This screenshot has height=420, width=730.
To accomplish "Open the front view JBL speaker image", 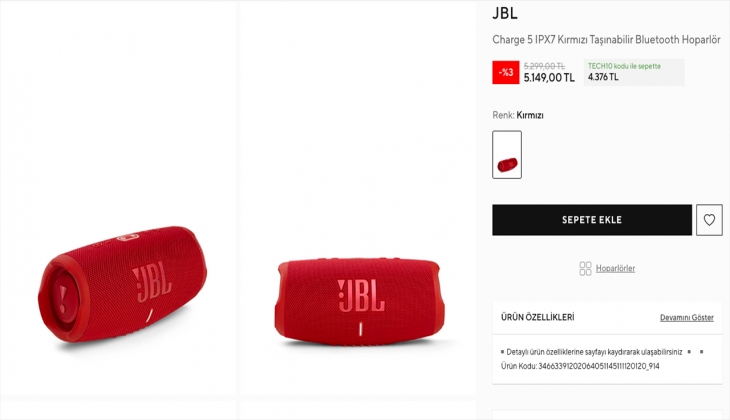I will (x=359, y=302).
